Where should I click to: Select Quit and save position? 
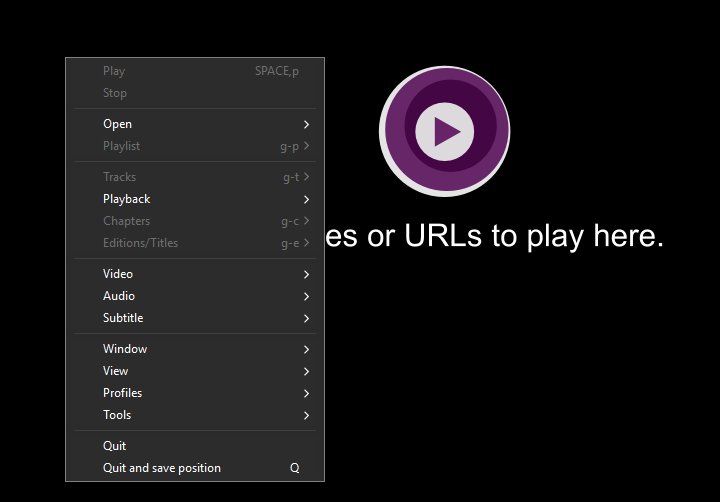coord(195,468)
